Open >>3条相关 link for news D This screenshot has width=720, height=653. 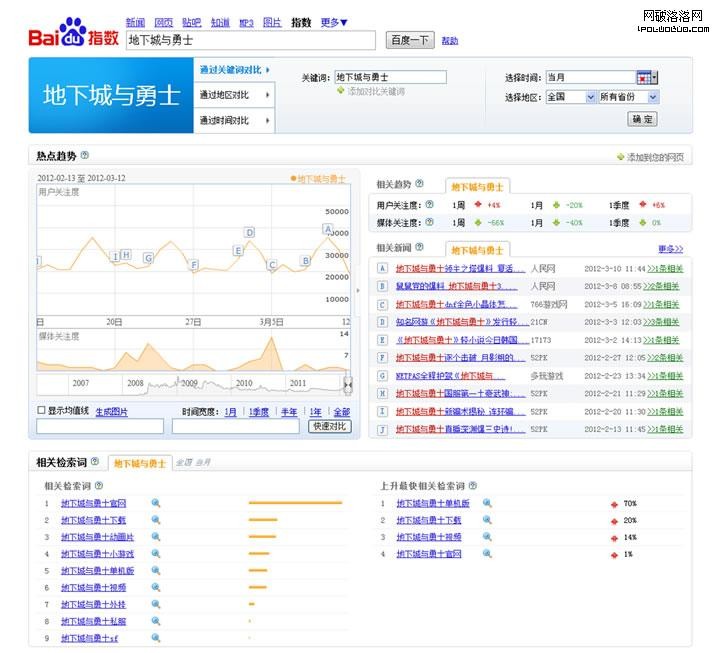coord(661,322)
